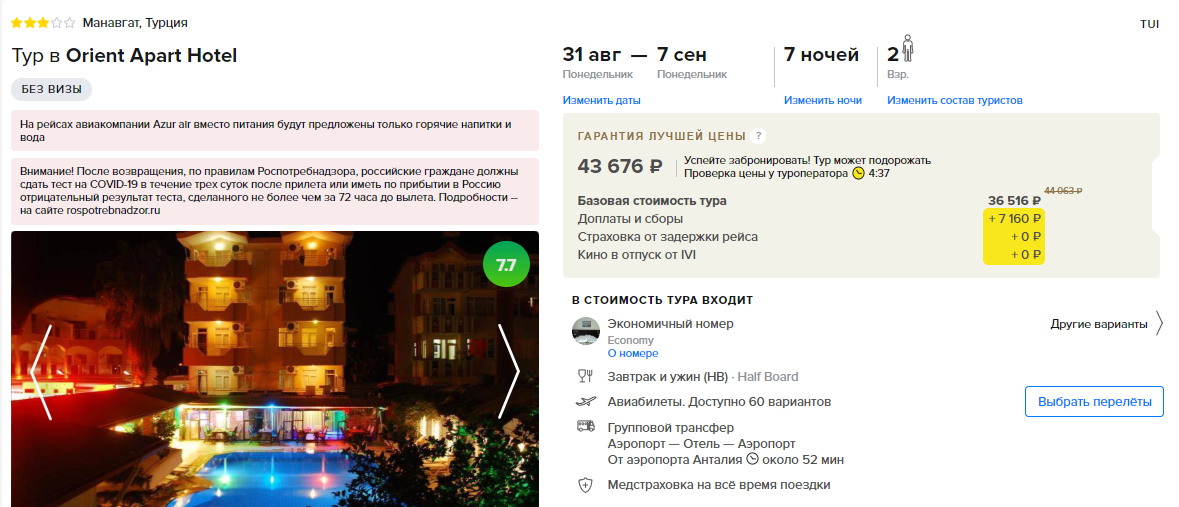The image size is (1179, 507).
Task: Open Изменить состав туристов link
Action: (x=955, y=100)
